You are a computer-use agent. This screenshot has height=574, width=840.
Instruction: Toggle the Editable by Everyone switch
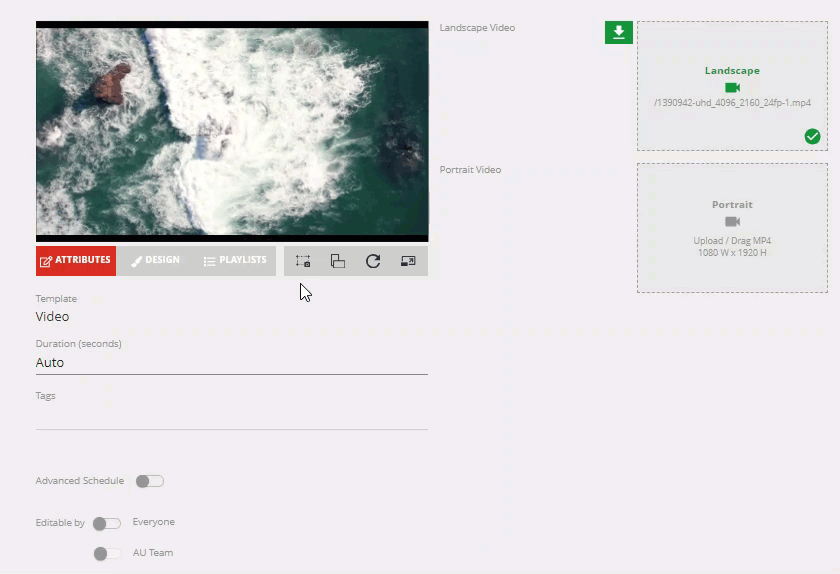point(107,523)
